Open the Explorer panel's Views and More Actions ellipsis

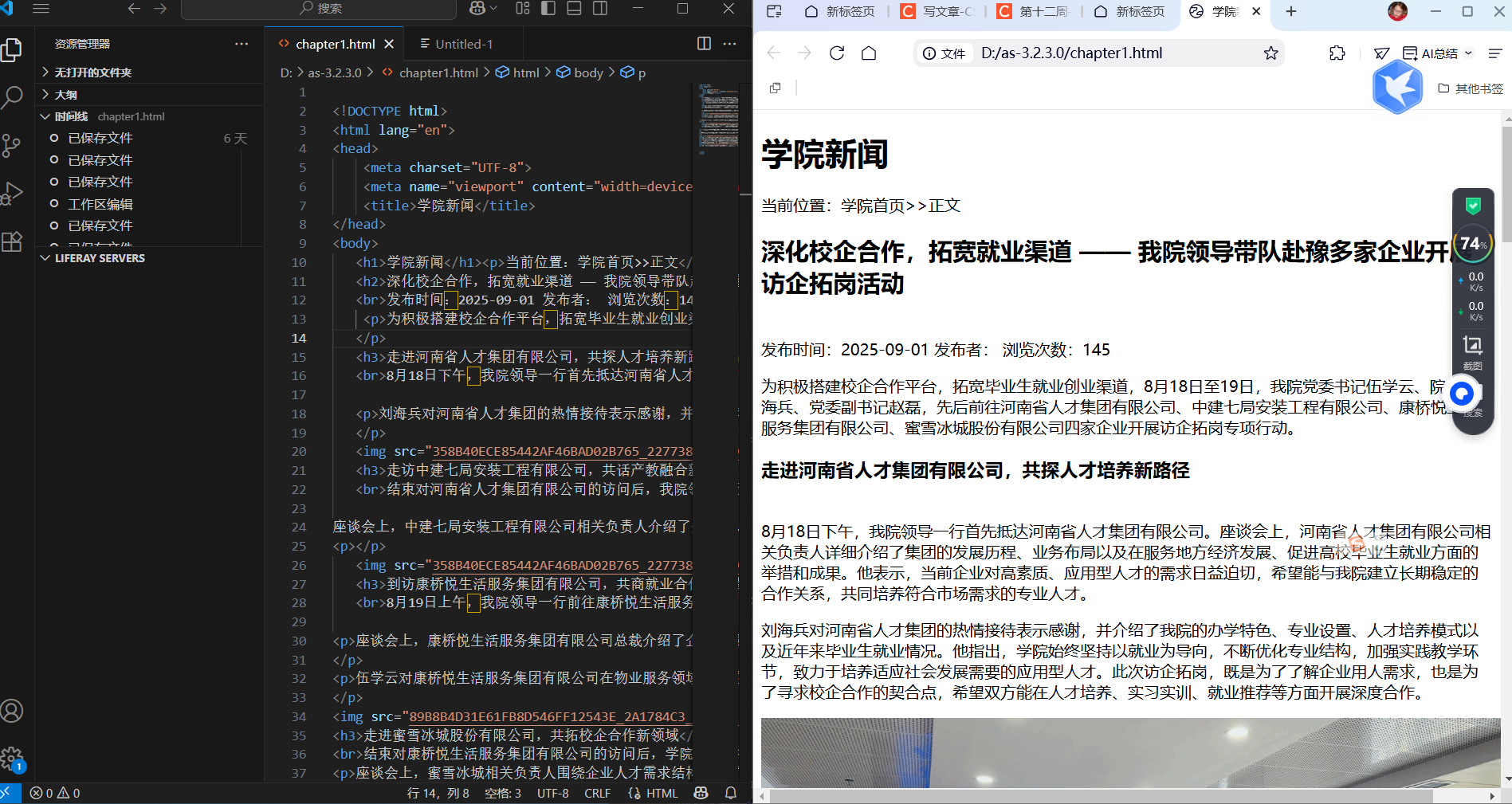[242, 44]
